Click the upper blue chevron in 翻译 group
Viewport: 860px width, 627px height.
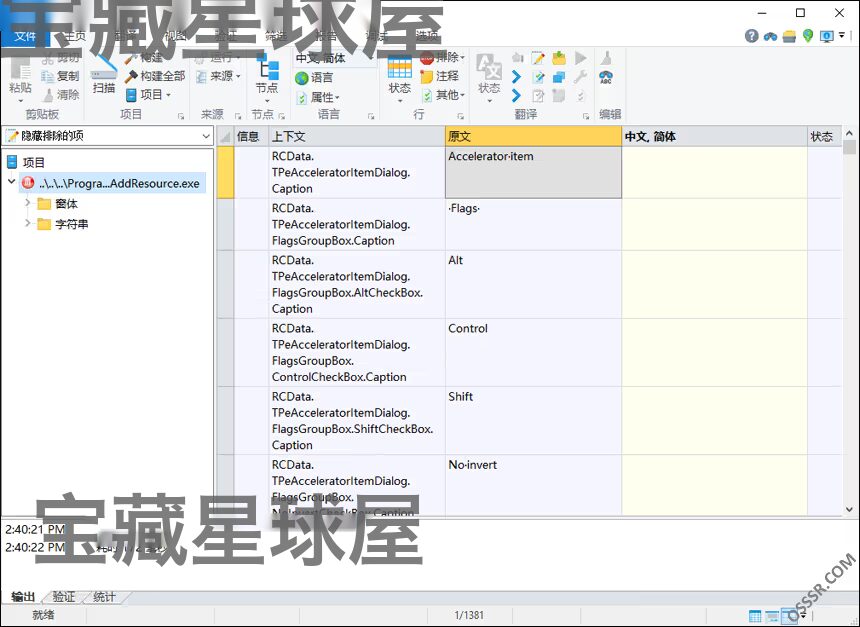pyautogui.click(x=516, y=76)
